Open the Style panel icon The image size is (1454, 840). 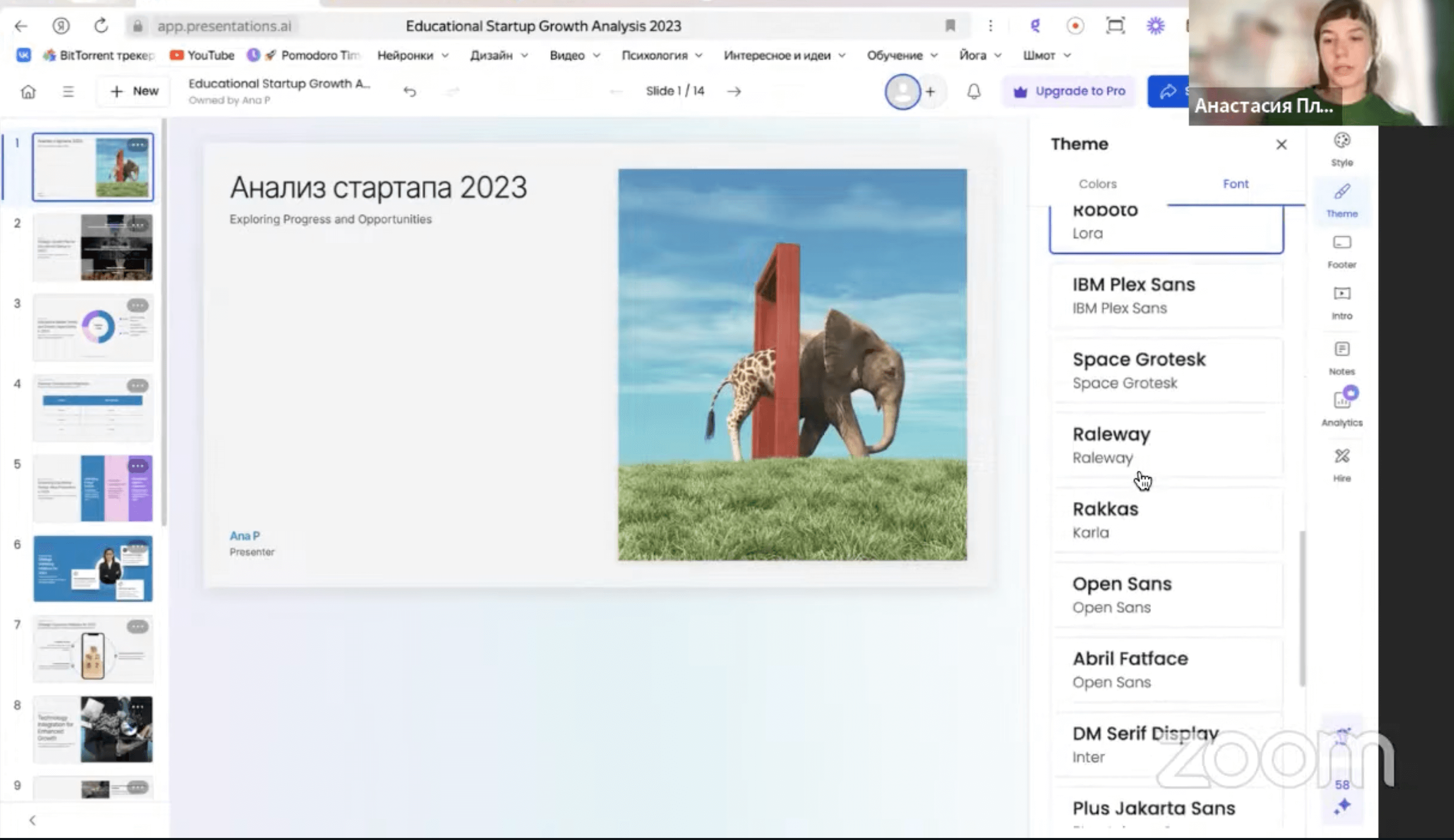(1341, 148)
